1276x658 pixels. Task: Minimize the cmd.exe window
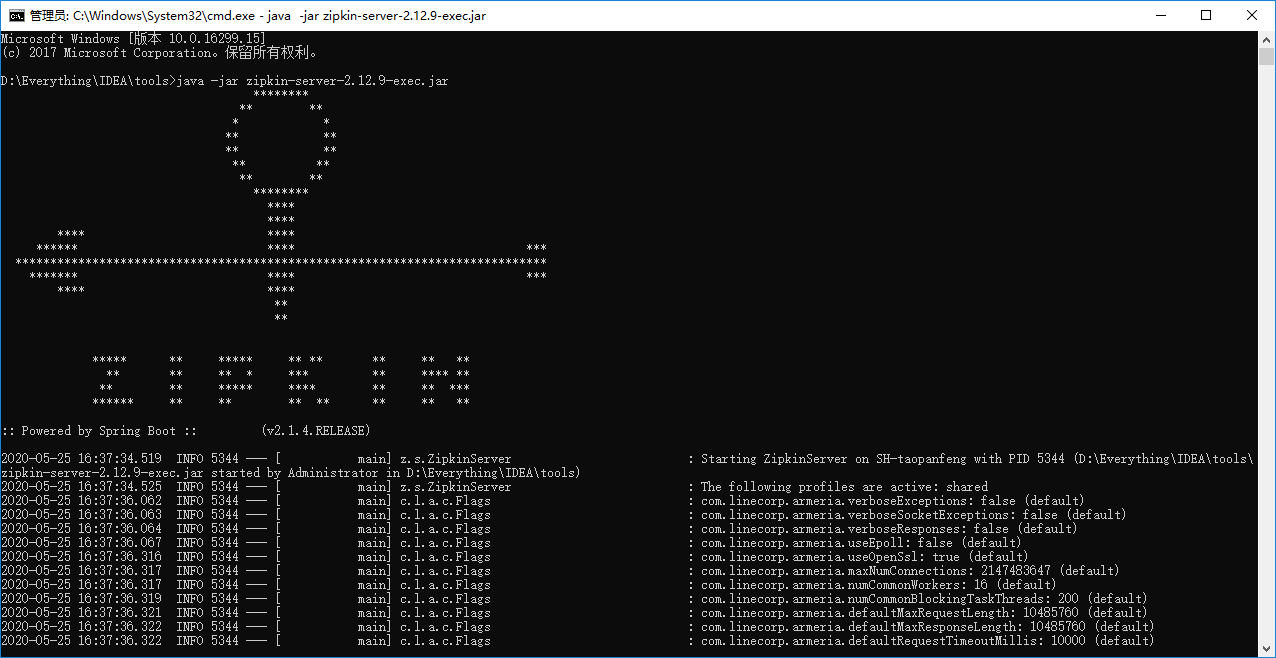click(x=1160, y=15)
